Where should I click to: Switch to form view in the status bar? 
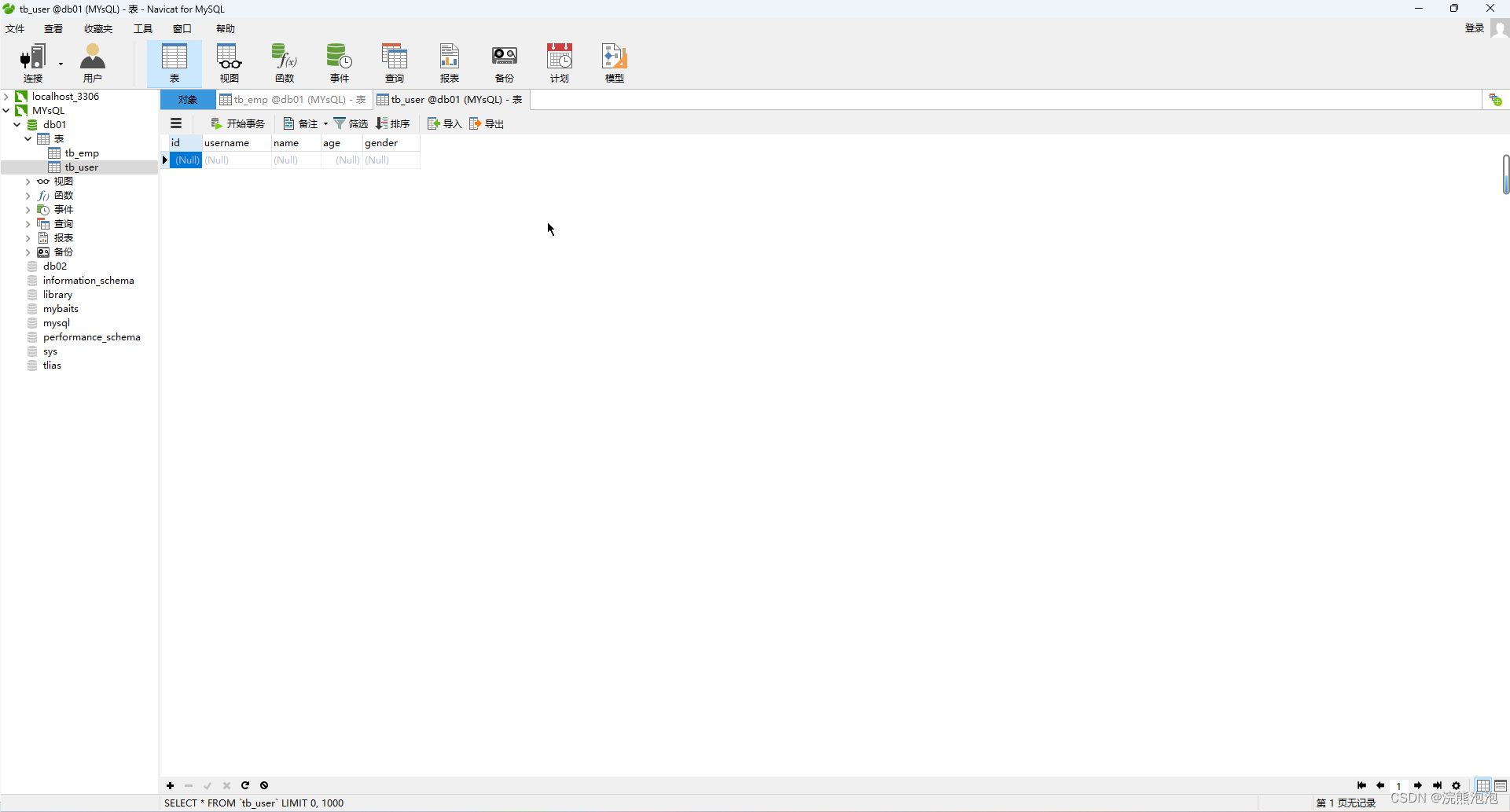click(1501, 785)
